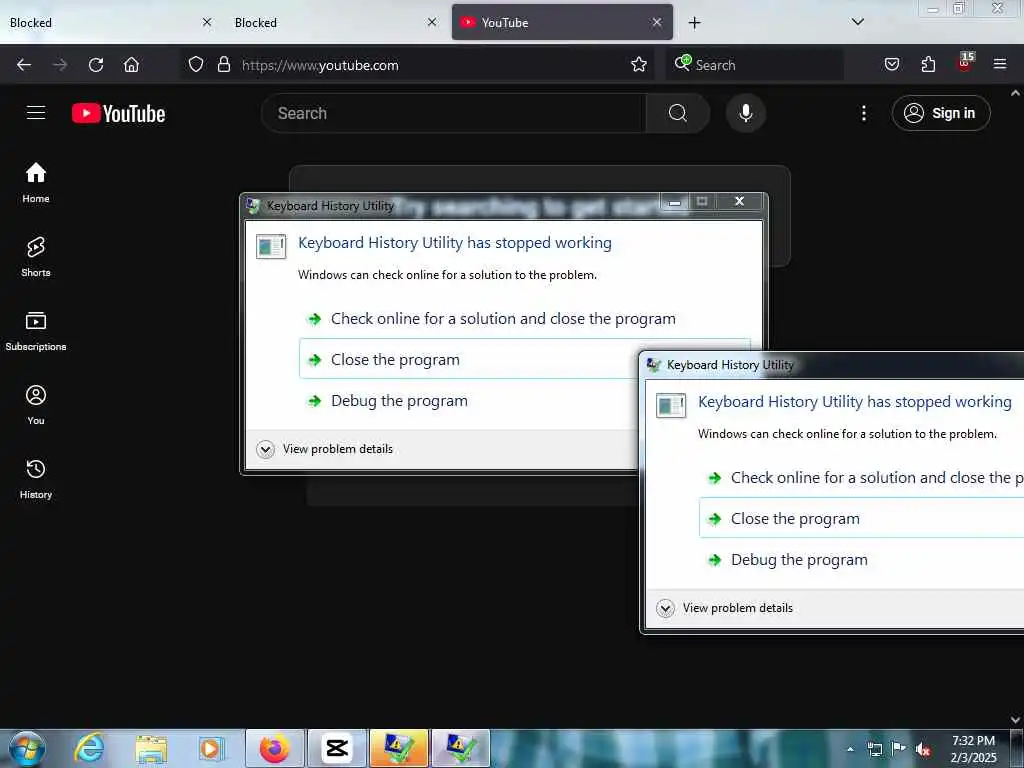The width and height of the screenshot is (1024, 768).
Task: Open Subscriptions in the YouTube sidebar
Action: [x=36, y=331]
